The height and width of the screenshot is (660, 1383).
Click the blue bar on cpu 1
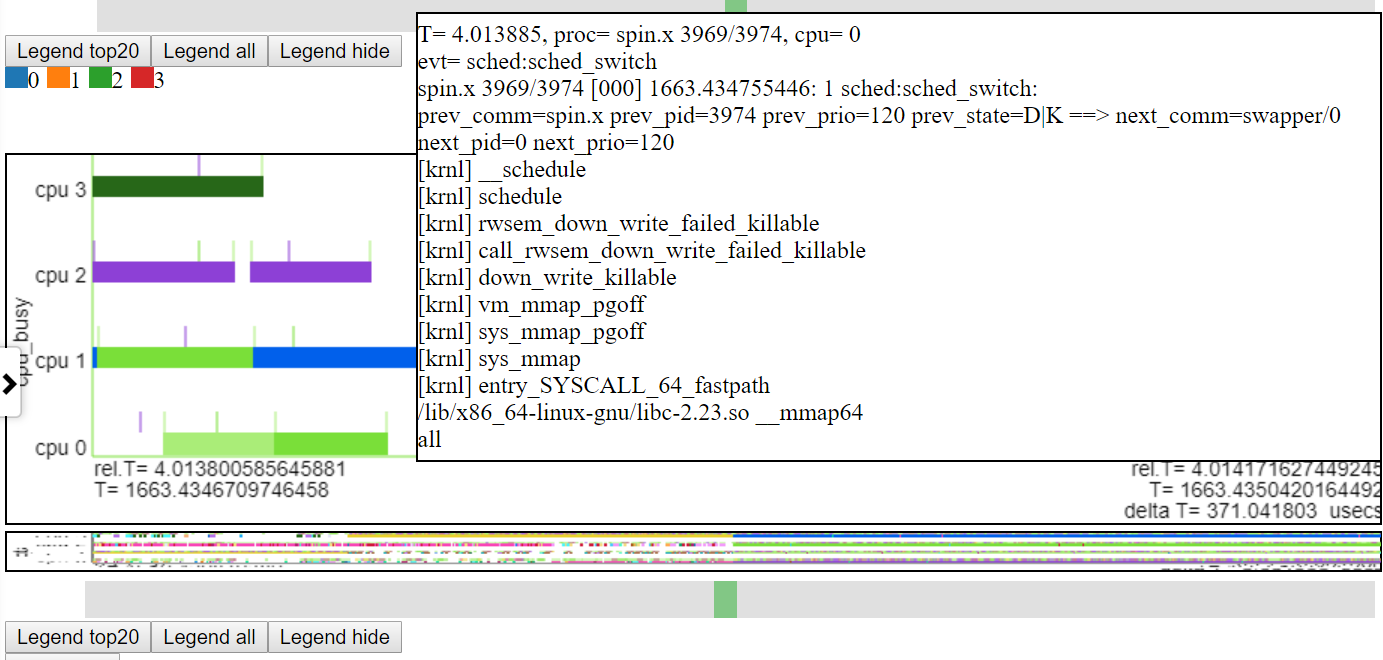point(334,357)
